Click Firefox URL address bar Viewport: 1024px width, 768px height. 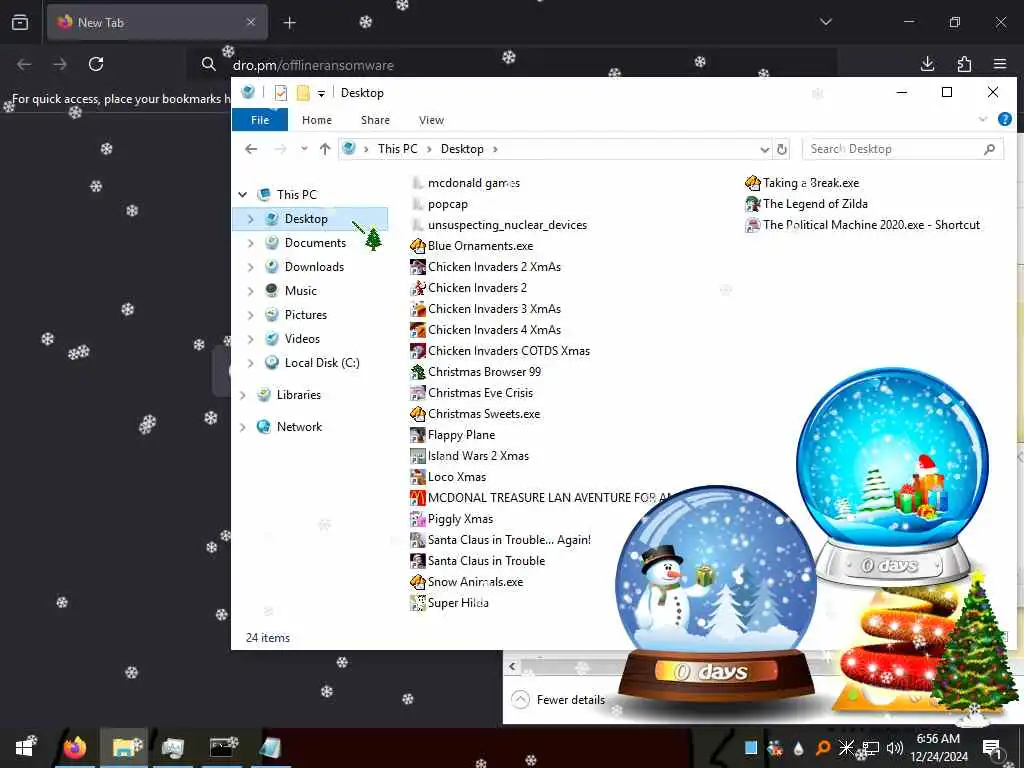[513, 65]
